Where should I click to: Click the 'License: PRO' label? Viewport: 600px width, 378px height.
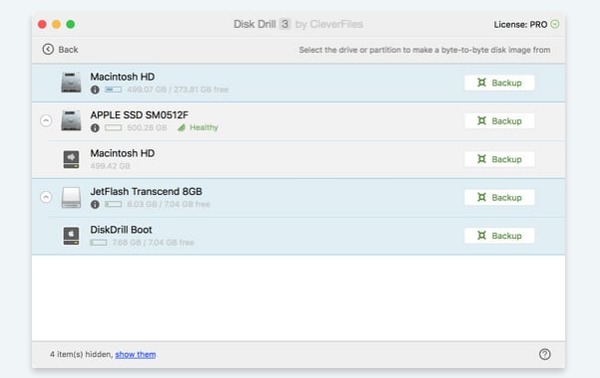pos(520,24)
